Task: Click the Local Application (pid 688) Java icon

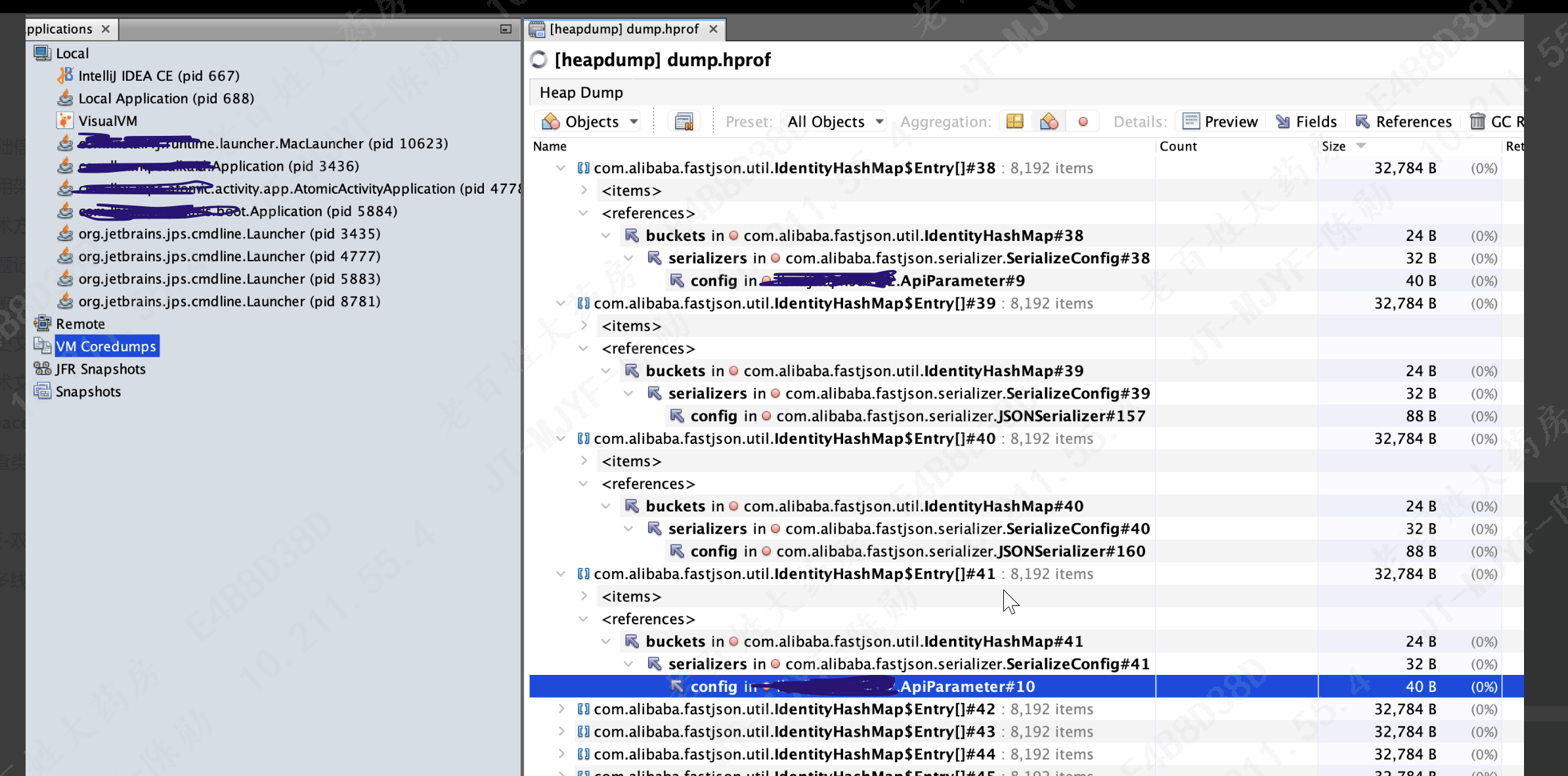Action: (x=65, y=98)
